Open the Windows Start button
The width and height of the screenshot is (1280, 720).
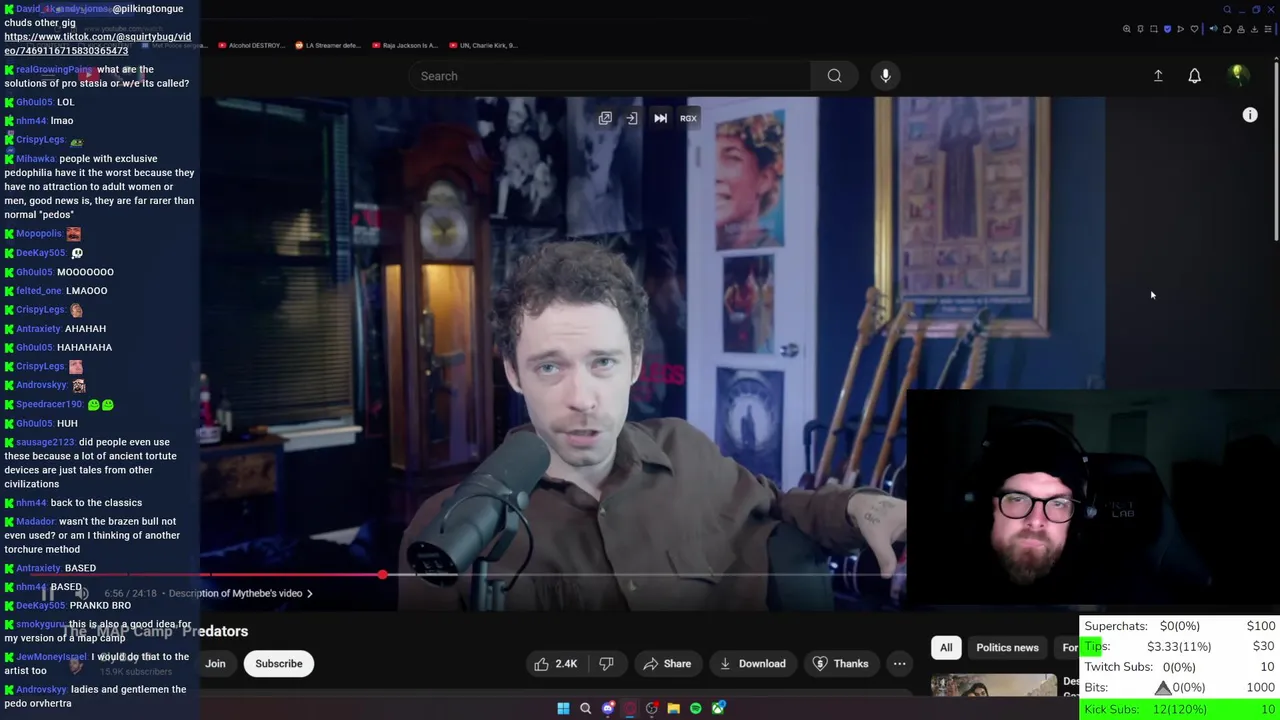tap(563, 708)
